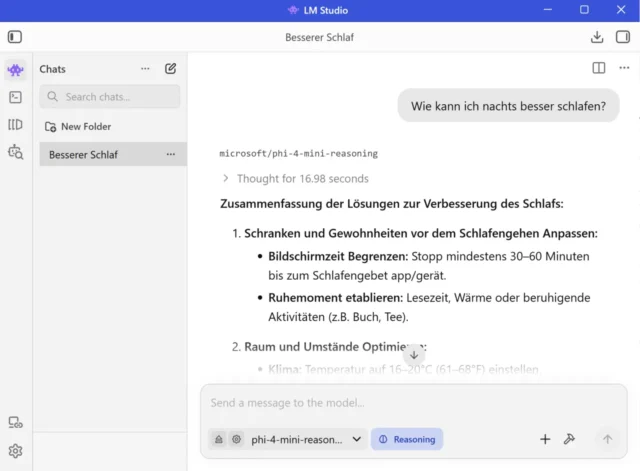The height and width of the screenshot is (471, 640).
Task: Toggle the left sidebar panel
Action: pyautogui.click(x=15, y=37)
